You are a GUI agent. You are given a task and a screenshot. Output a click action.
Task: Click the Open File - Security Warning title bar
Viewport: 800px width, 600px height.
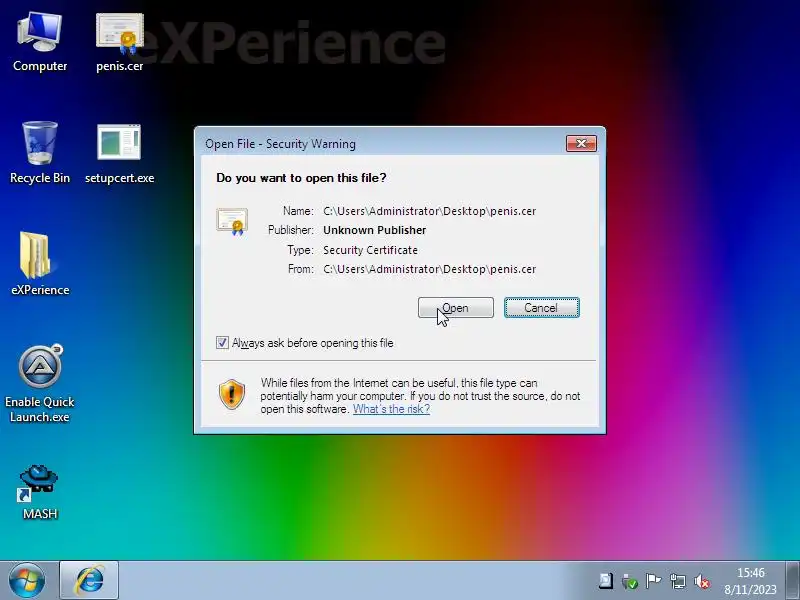click(x=383, y=143)
